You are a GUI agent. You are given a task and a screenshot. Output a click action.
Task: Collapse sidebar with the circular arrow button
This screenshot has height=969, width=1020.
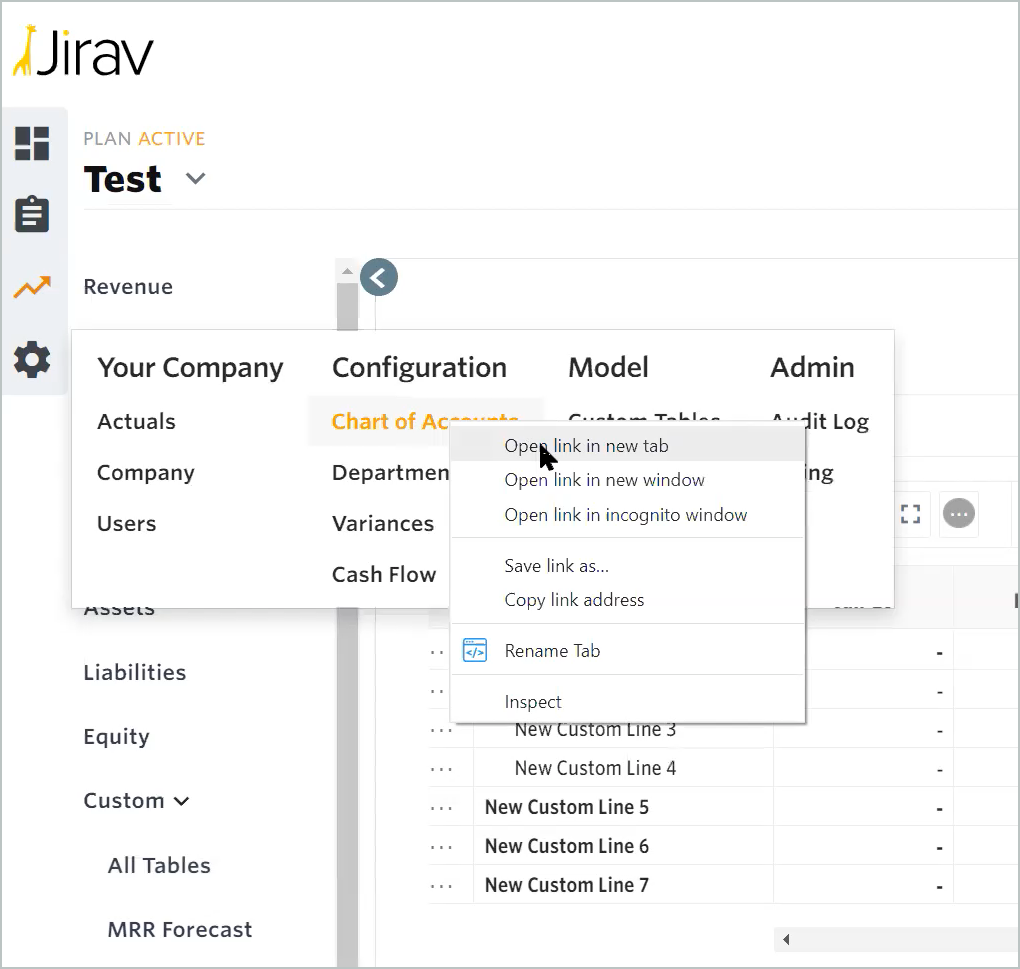click(379, 277)
